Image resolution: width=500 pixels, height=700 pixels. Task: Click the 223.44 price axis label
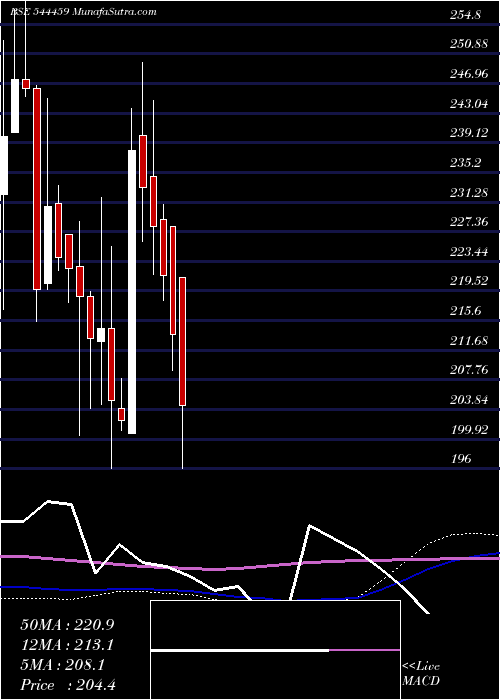coord(469,251)
